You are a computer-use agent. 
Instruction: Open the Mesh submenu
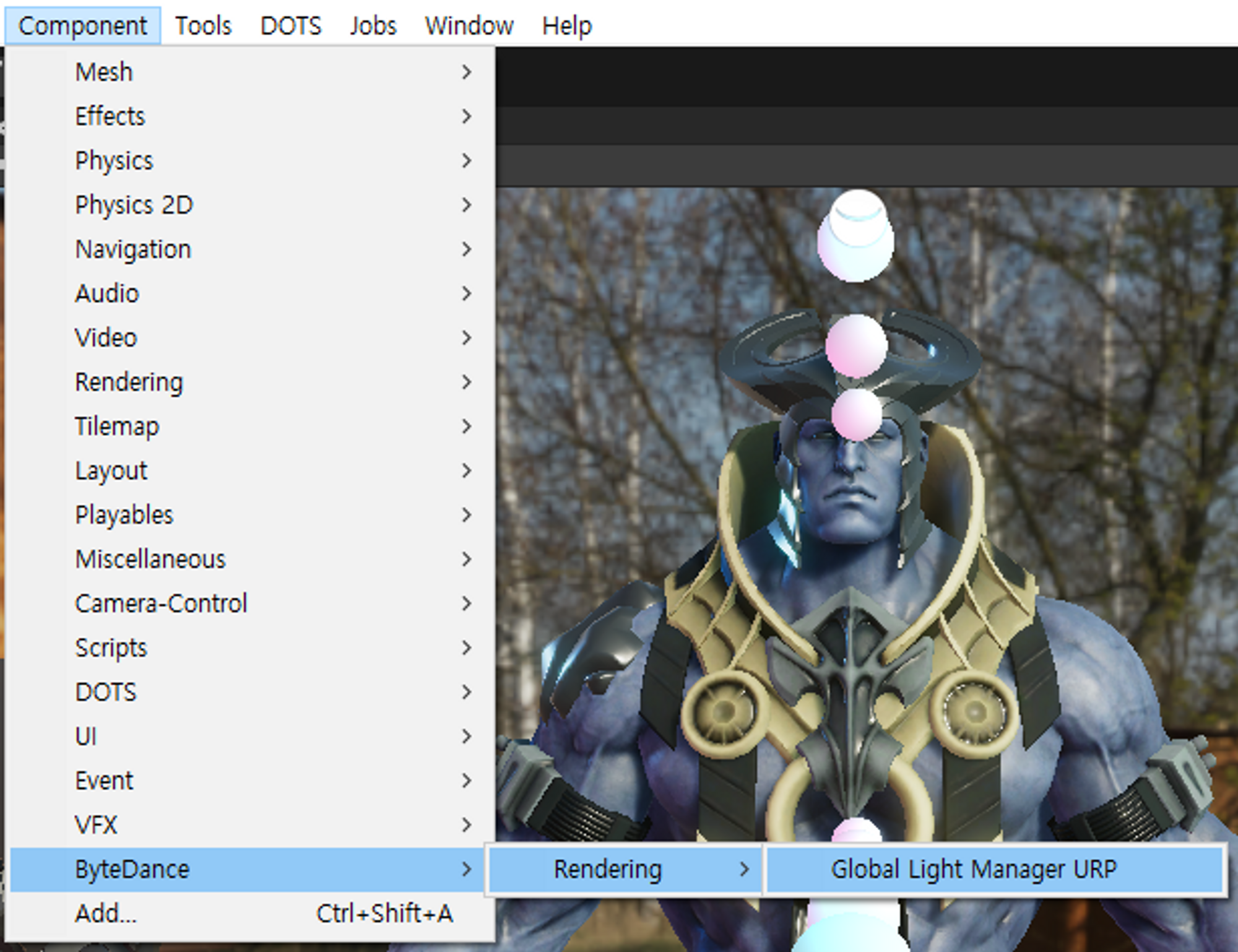tap(104, 72)
